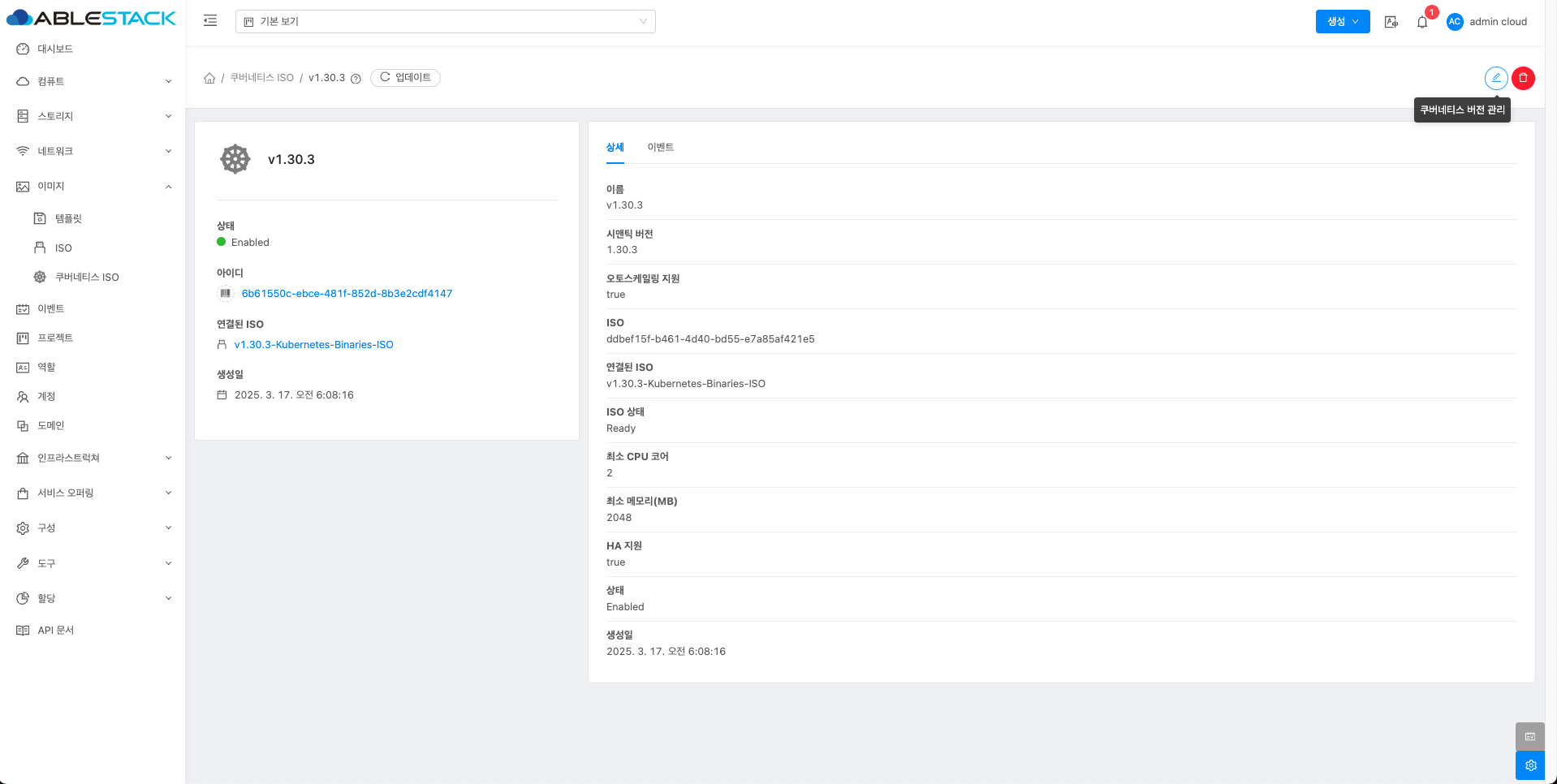Open the 생성 create dropdown button
1557x784 pixels.
point(1342,22)
